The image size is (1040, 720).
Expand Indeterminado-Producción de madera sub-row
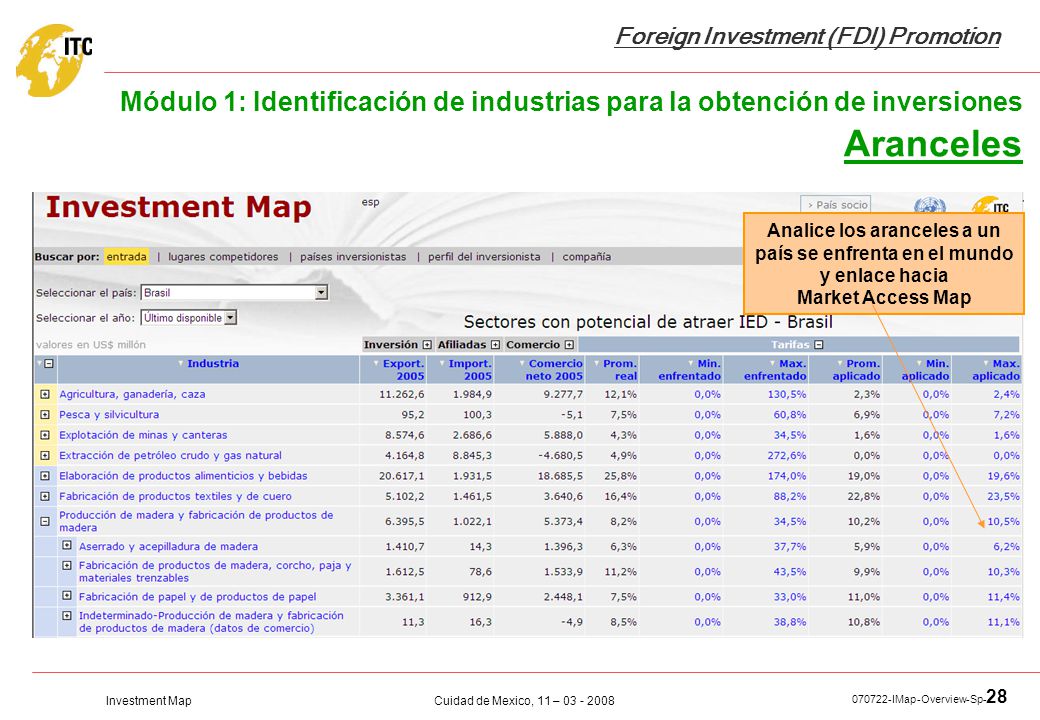67,616
